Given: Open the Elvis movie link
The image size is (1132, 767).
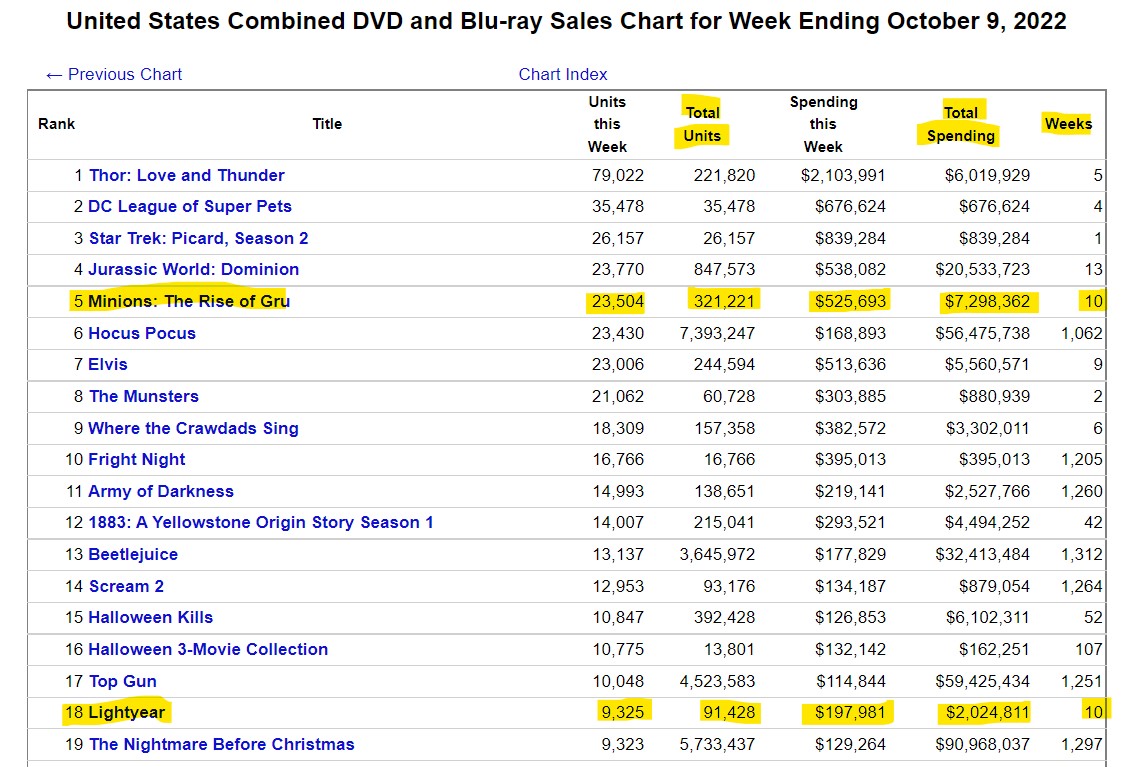Looking at the screenshot, I should pos(108,364).
